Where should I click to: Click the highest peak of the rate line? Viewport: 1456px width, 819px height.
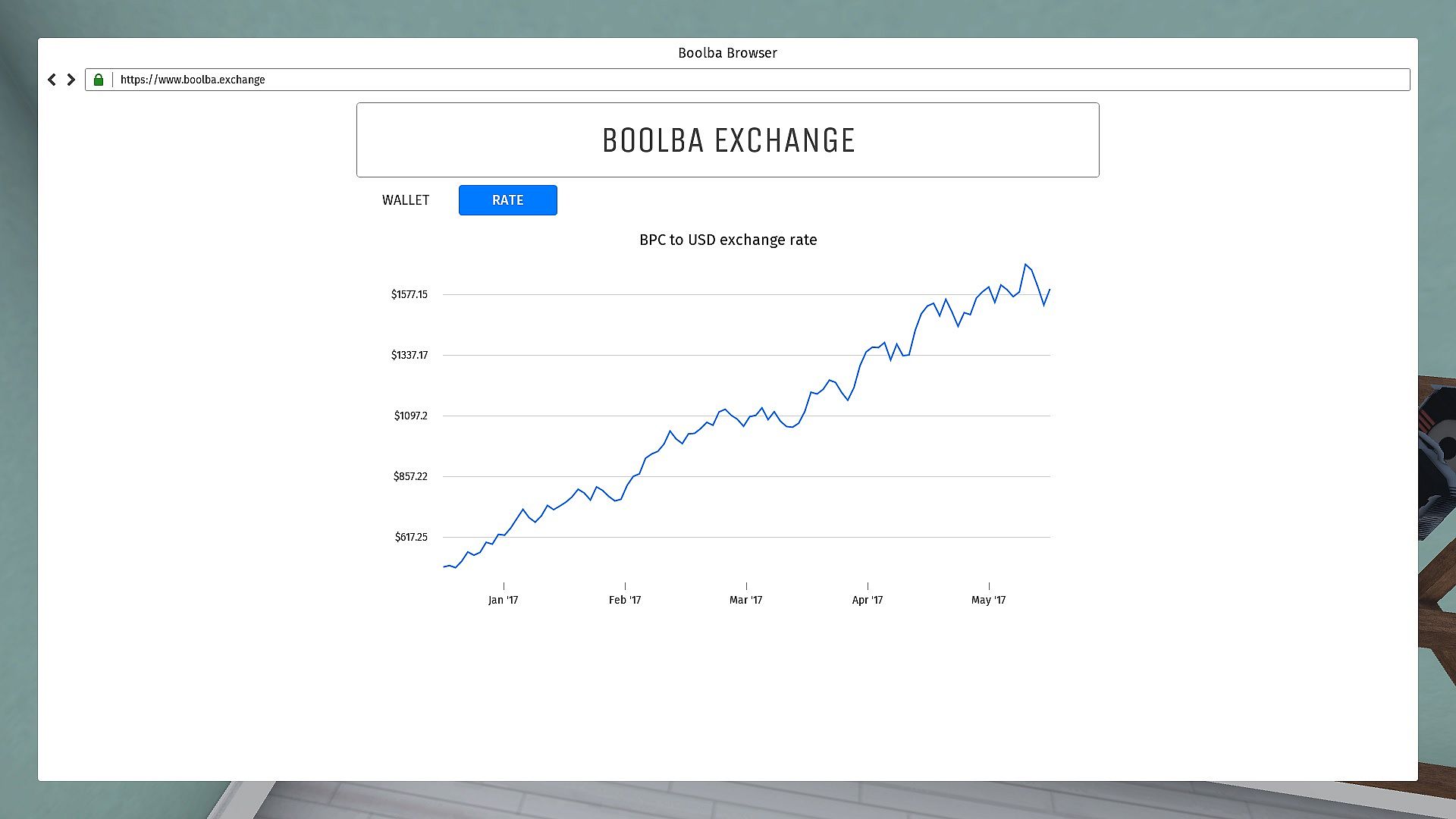pyautogui.click(x=1025, y=265)
